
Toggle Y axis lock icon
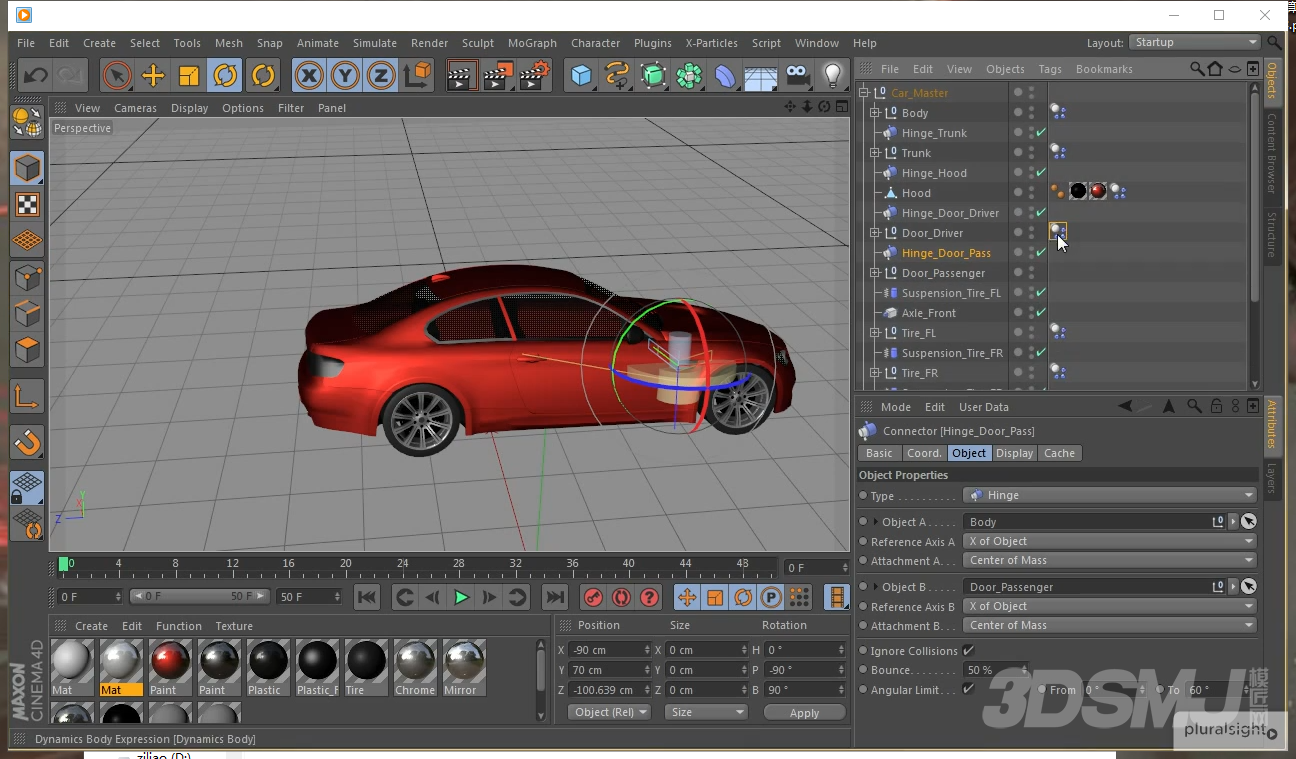coord(345,75)
